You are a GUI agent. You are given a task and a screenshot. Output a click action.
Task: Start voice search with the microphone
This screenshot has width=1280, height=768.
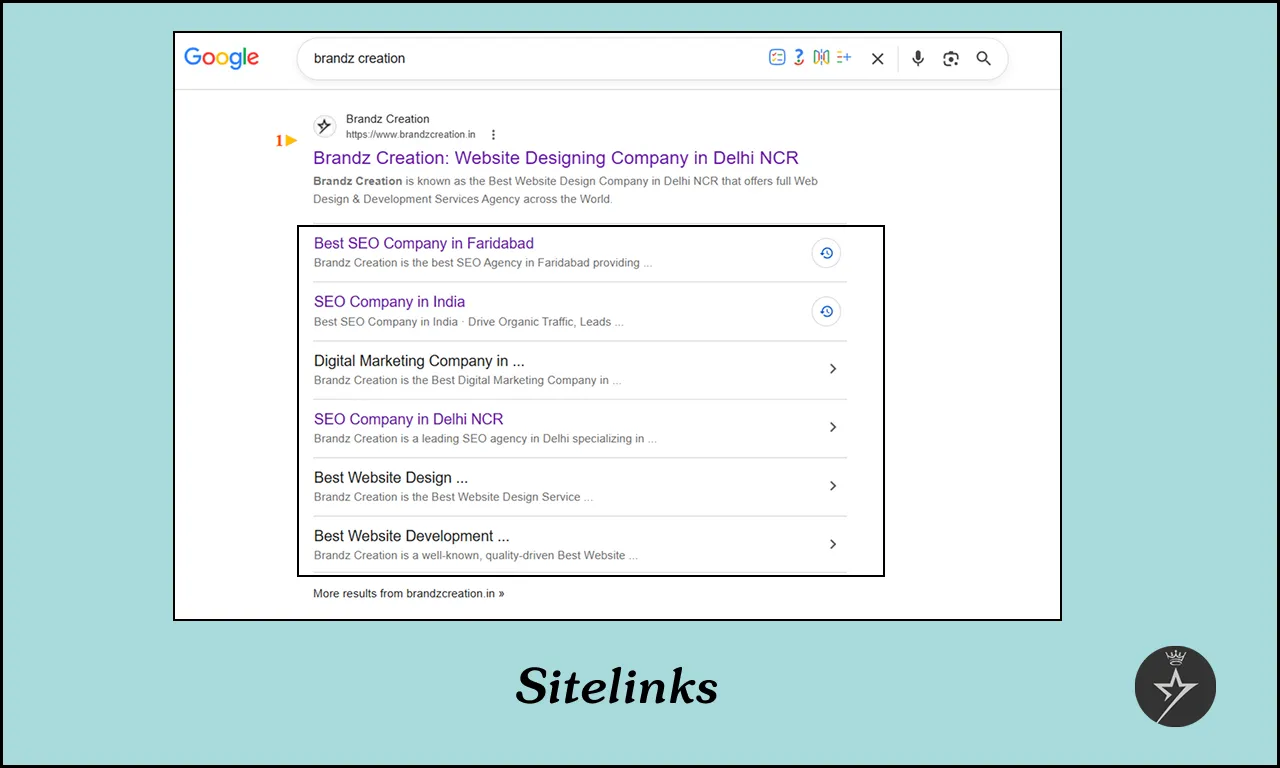click(x=918, y=59)
